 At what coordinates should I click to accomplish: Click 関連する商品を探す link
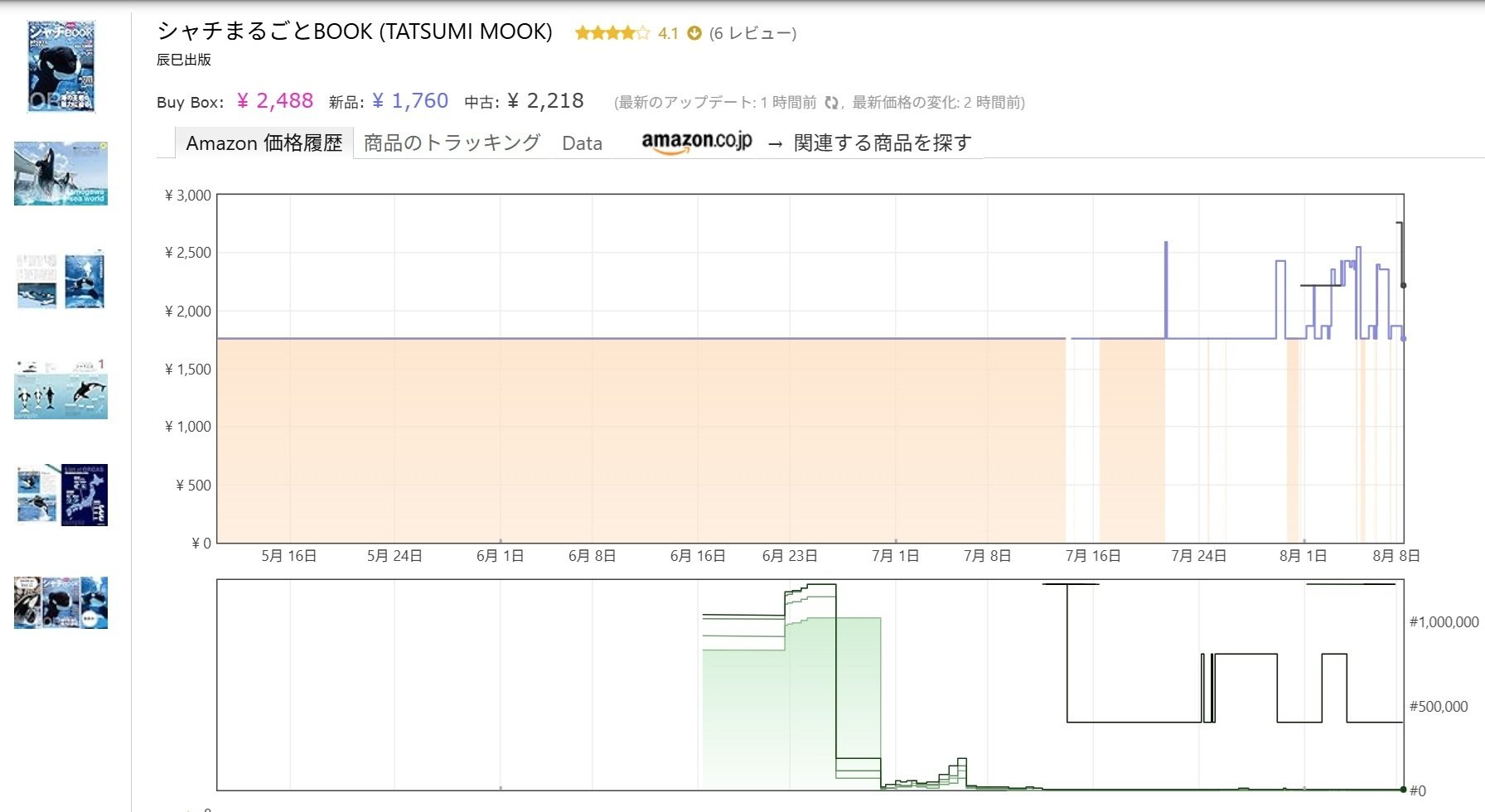883,143
